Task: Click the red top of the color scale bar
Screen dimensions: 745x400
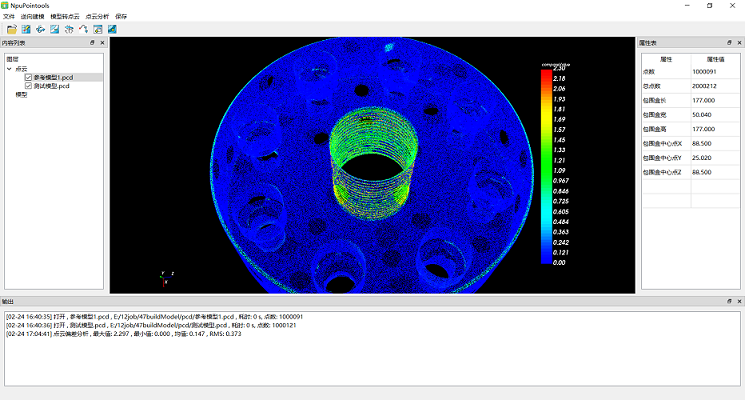Action: pyautogui.click(x=545, y=70)
